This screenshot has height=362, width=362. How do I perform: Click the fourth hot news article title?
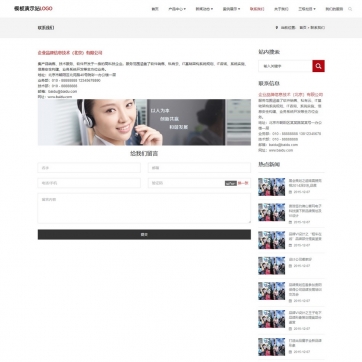pyautogui.click(x=301, y=259)
